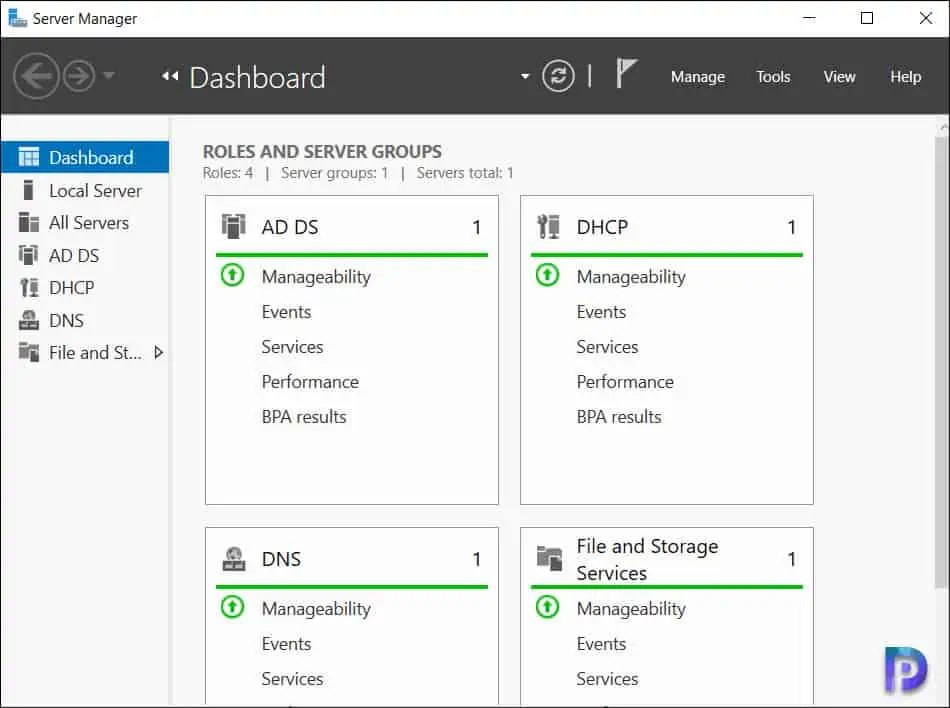
Task: Open Events in DNS tile
Action: [x=286, y=644]
